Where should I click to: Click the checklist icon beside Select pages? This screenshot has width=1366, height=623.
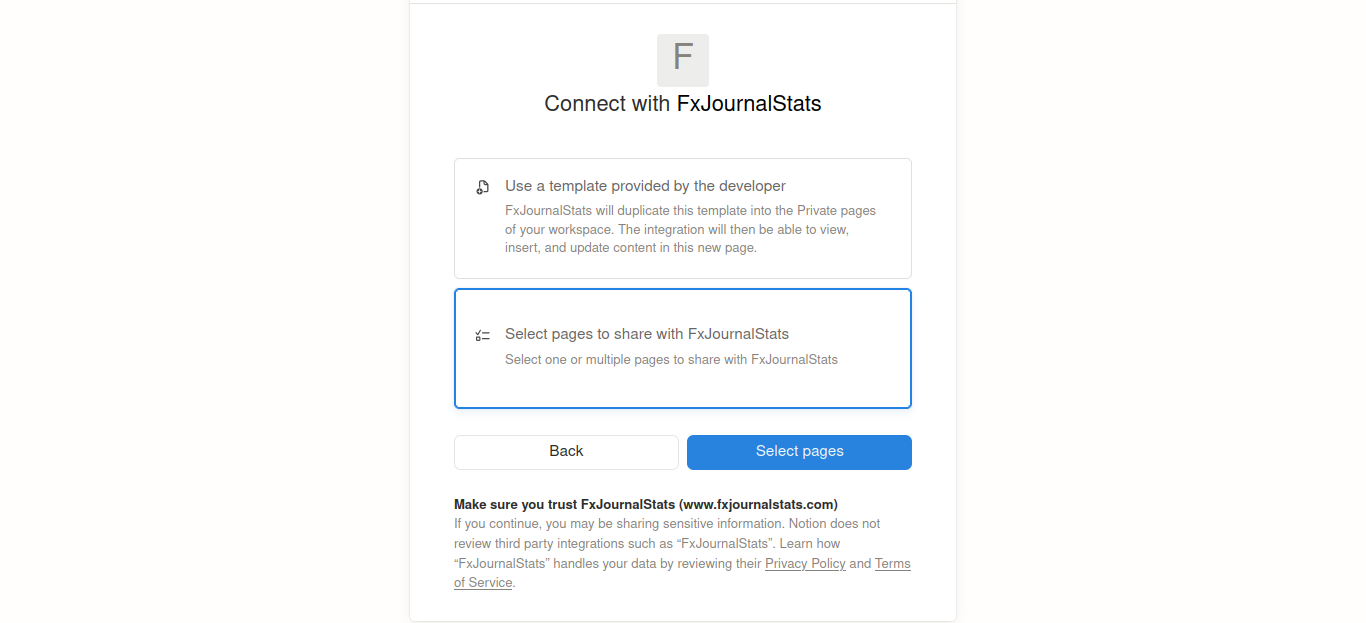(483, 335)
